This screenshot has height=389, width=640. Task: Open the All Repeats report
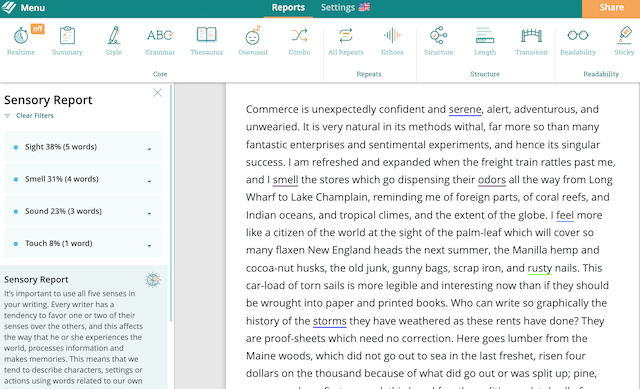[x=346, y=41]
